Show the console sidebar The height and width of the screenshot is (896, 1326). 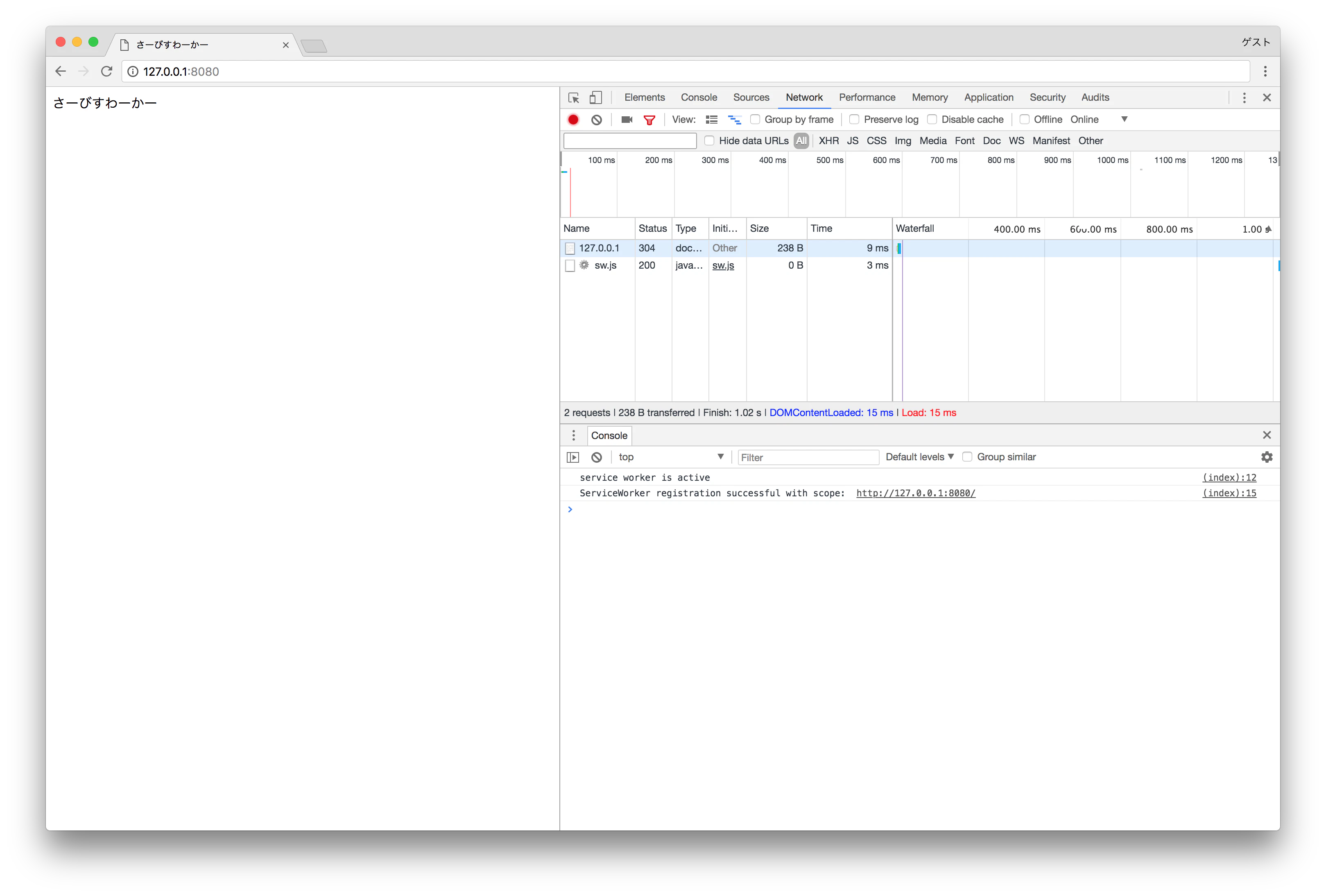click(572, 457)
